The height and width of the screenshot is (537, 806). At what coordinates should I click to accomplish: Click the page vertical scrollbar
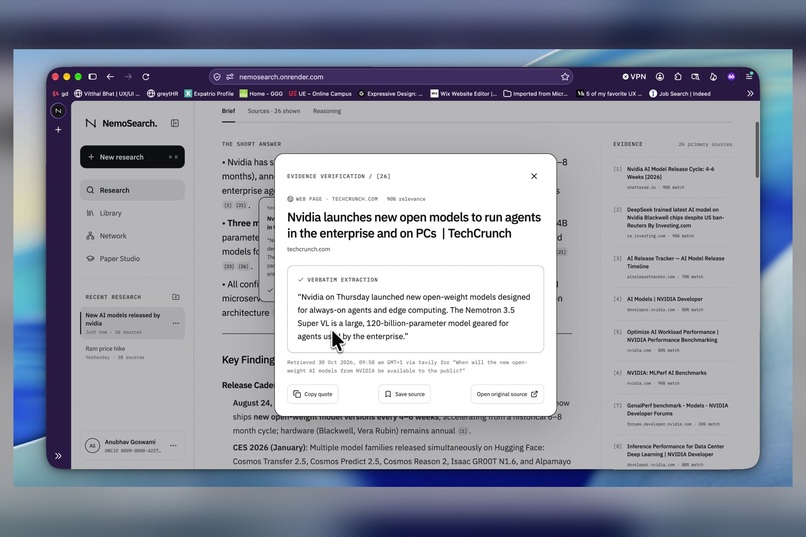(757, 150)
